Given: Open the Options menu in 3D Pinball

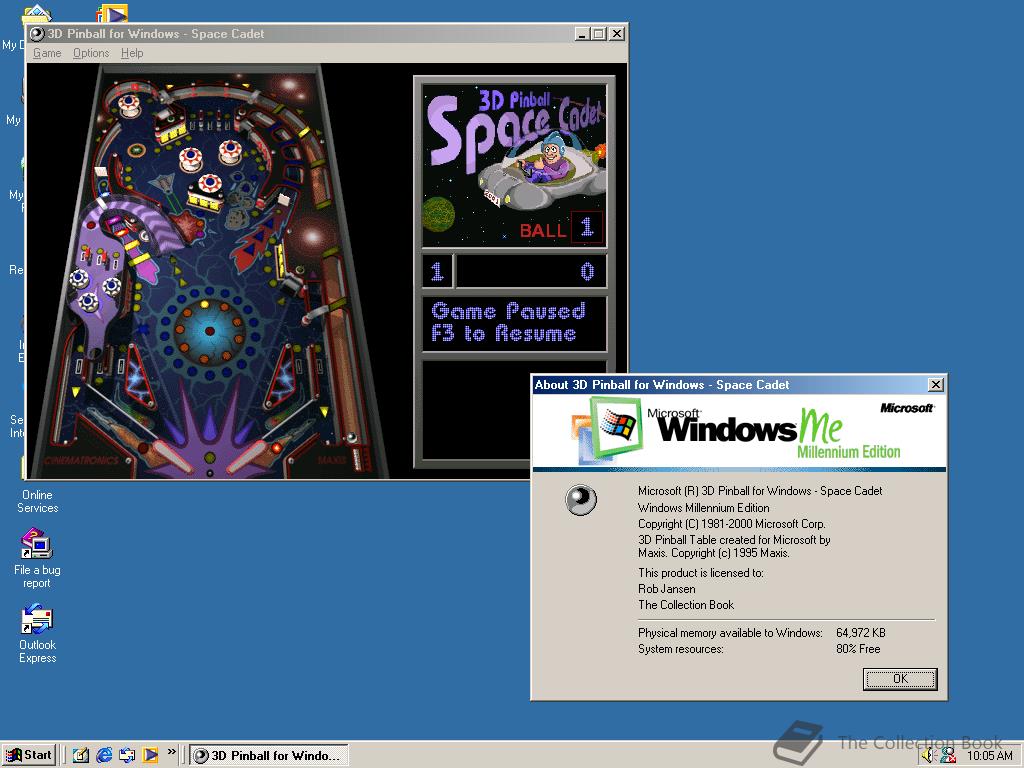Looking at the screenshot, I should [x=91, y=53].
